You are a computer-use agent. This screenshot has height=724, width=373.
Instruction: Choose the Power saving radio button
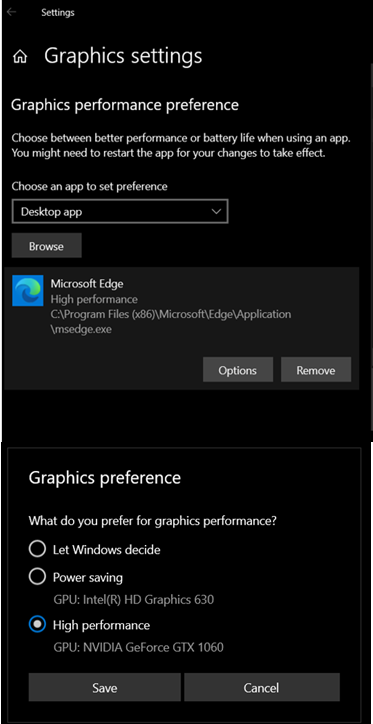(37, 577)
